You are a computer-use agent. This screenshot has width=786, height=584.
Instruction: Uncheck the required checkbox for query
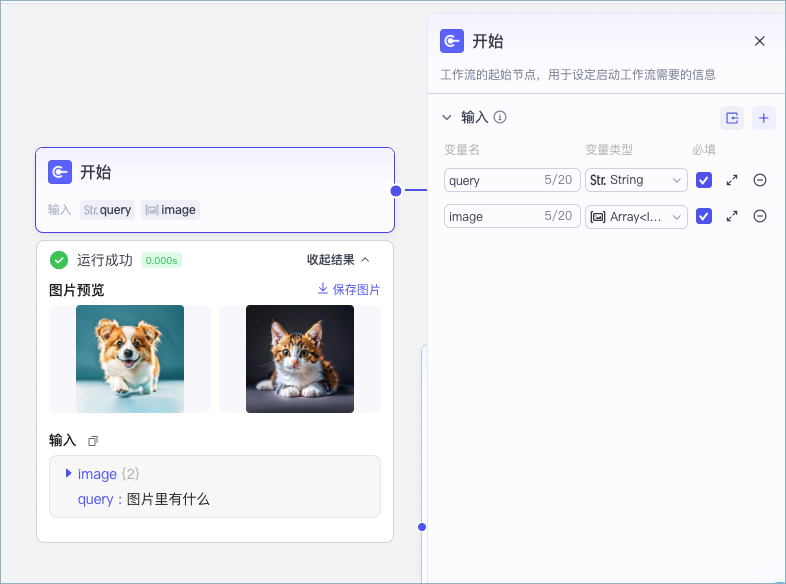[x=704, y=180]
